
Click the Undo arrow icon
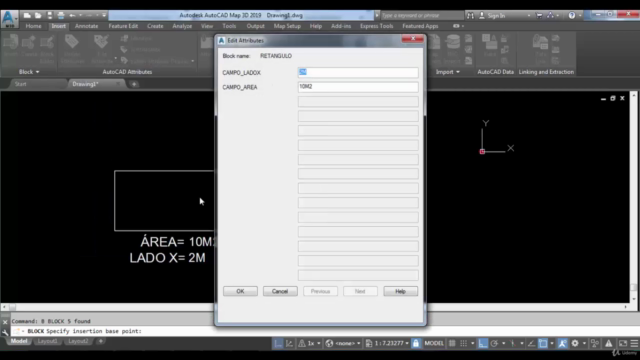(x=72, y=16)
